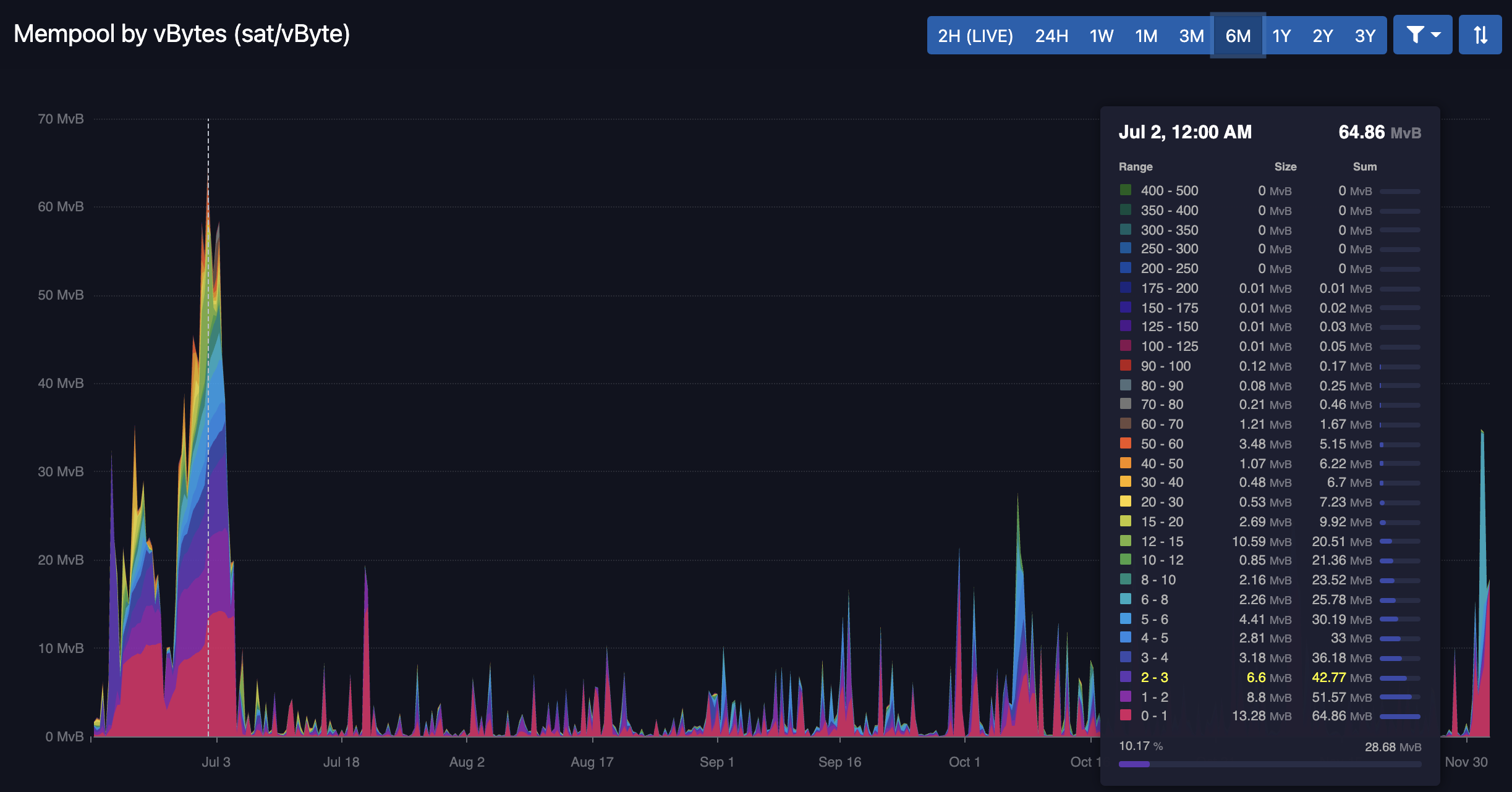Switch to the 24H time range
The height and width of the screenshot is (792, 1512).
(x=1051, y=36)
